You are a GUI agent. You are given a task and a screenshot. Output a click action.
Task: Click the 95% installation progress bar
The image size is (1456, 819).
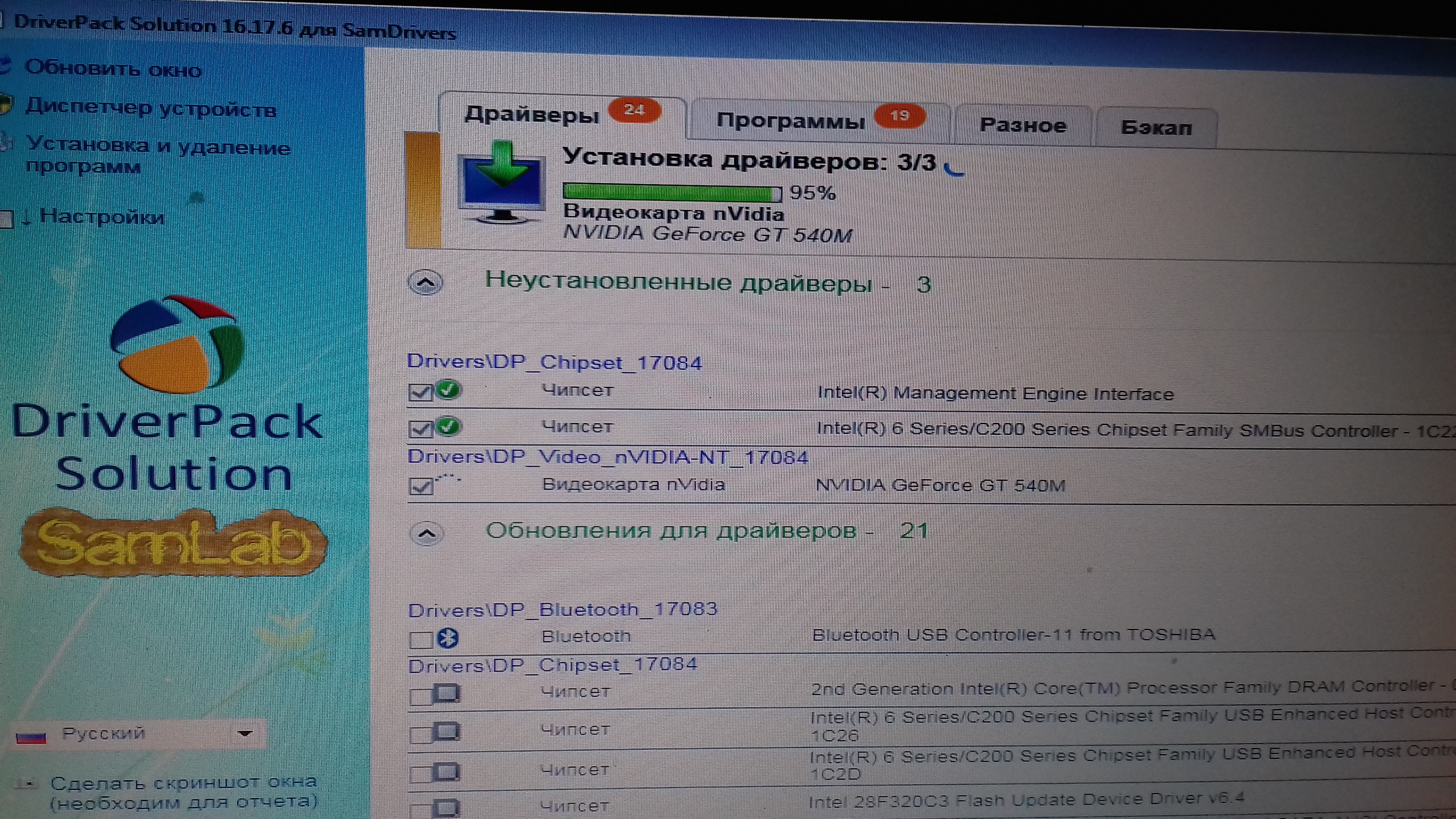click(672, 192)
